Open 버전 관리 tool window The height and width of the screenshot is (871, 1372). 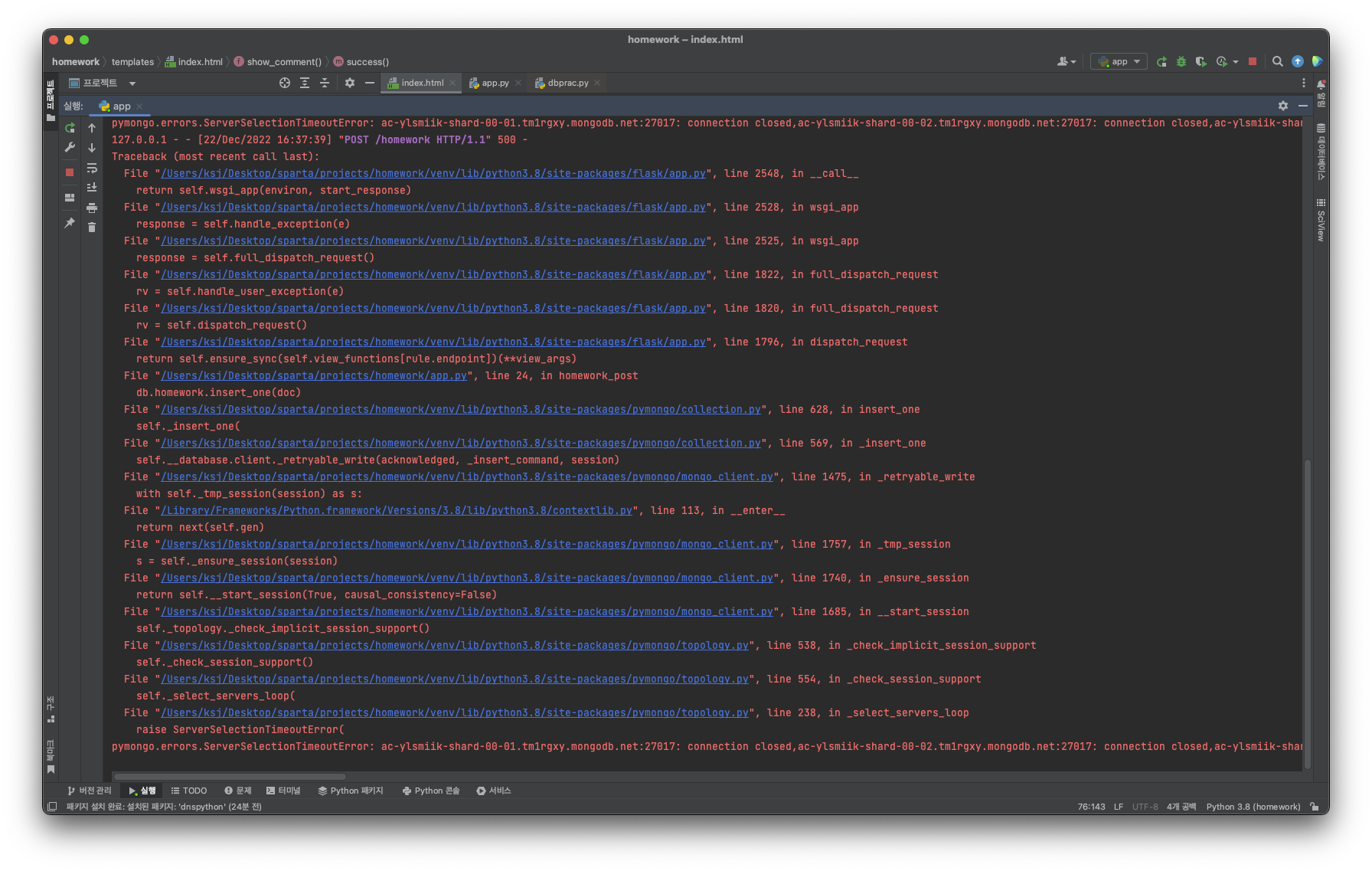click(x=90, y=791)
